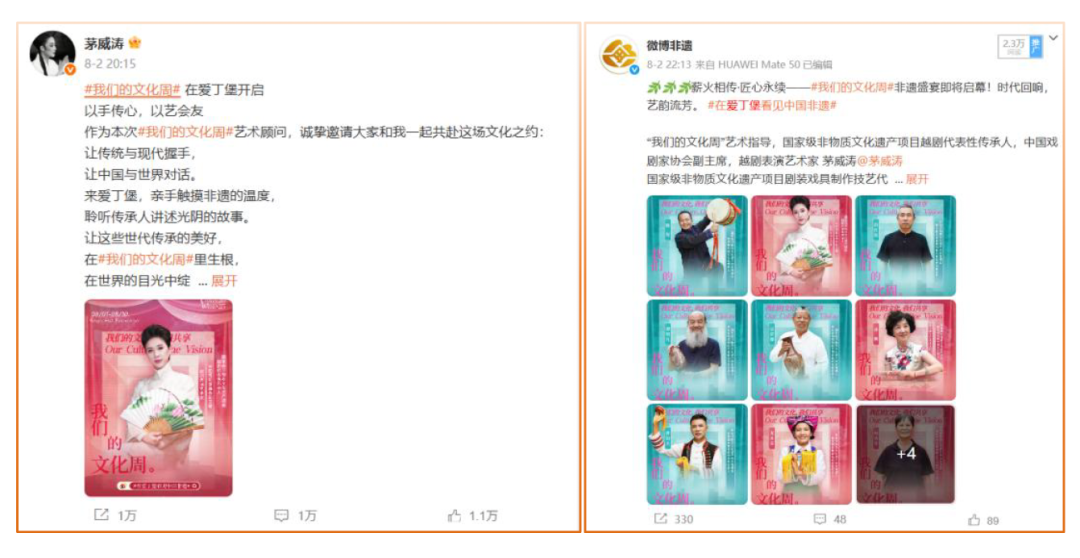Image resolution: width=1080 pixels, height=558 pixels.
Task: Expand full text of 茅威涛's post via 展开
Action: point(224,280)
